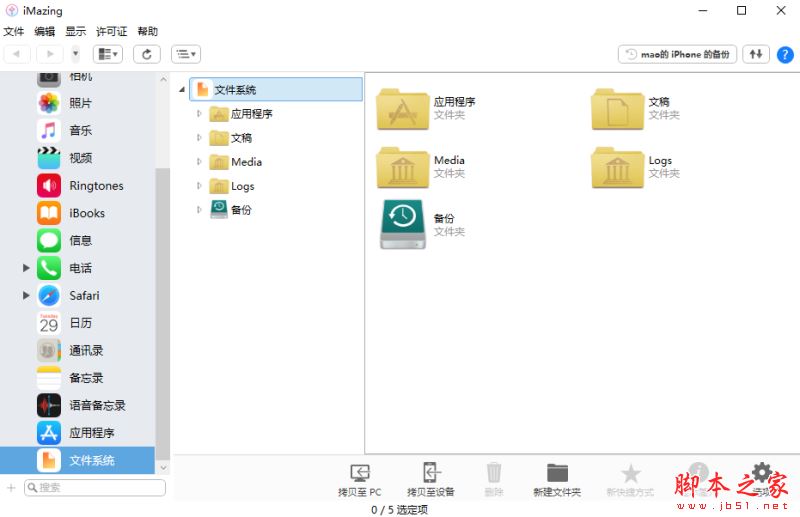
Task: Expand the Logs tree node
Action: click(199, 186)
